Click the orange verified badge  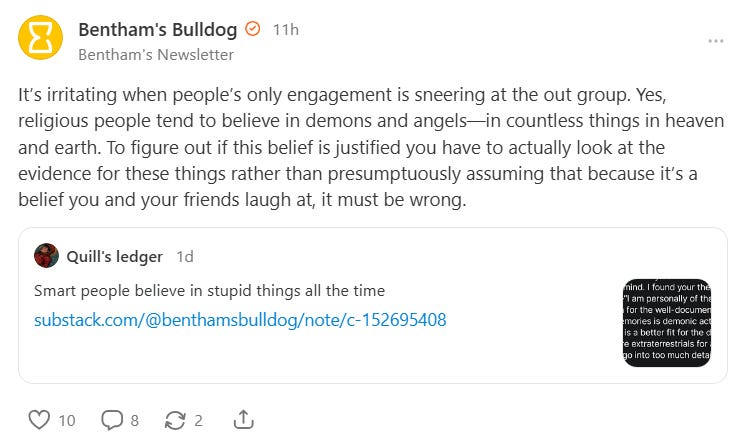(x=253, y=29)
